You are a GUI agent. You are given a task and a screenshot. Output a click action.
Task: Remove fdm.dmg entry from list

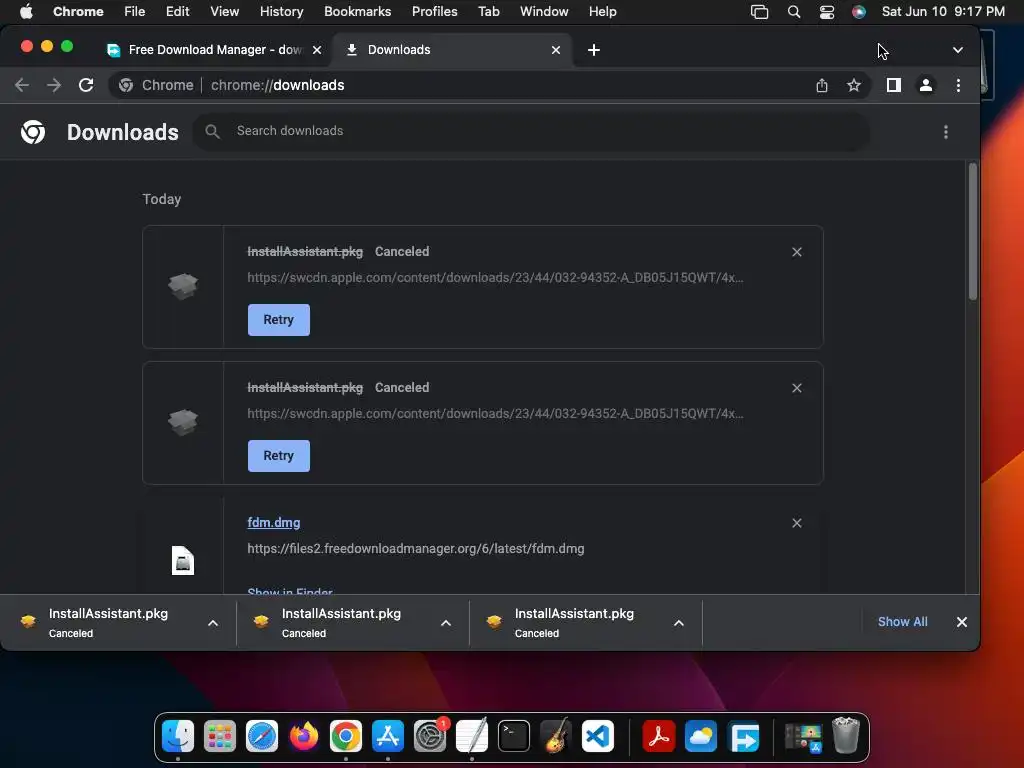tap(797, 523)
